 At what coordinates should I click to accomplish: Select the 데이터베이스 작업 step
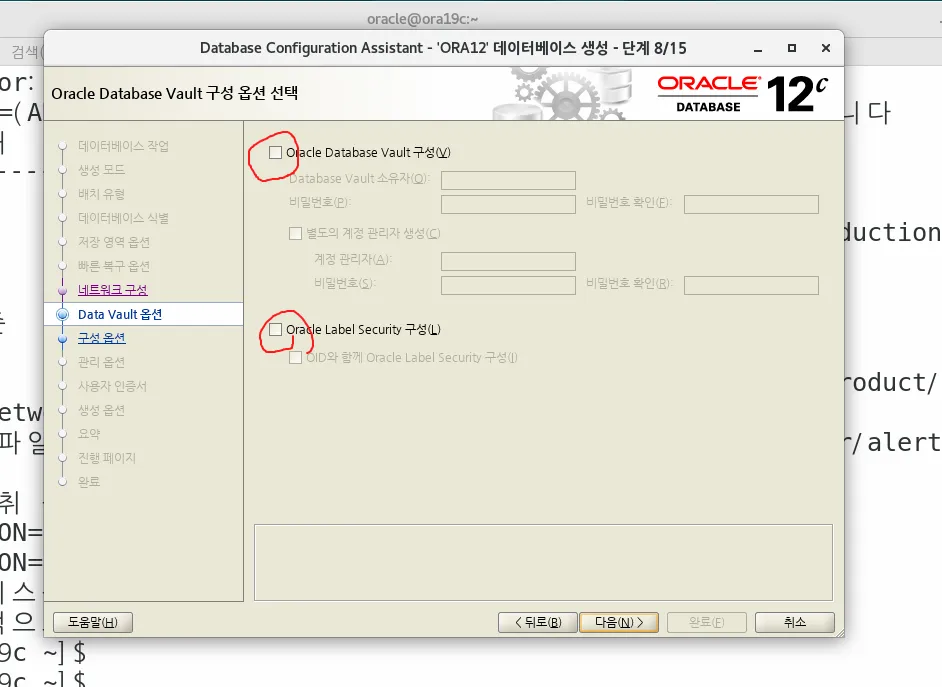123,146
